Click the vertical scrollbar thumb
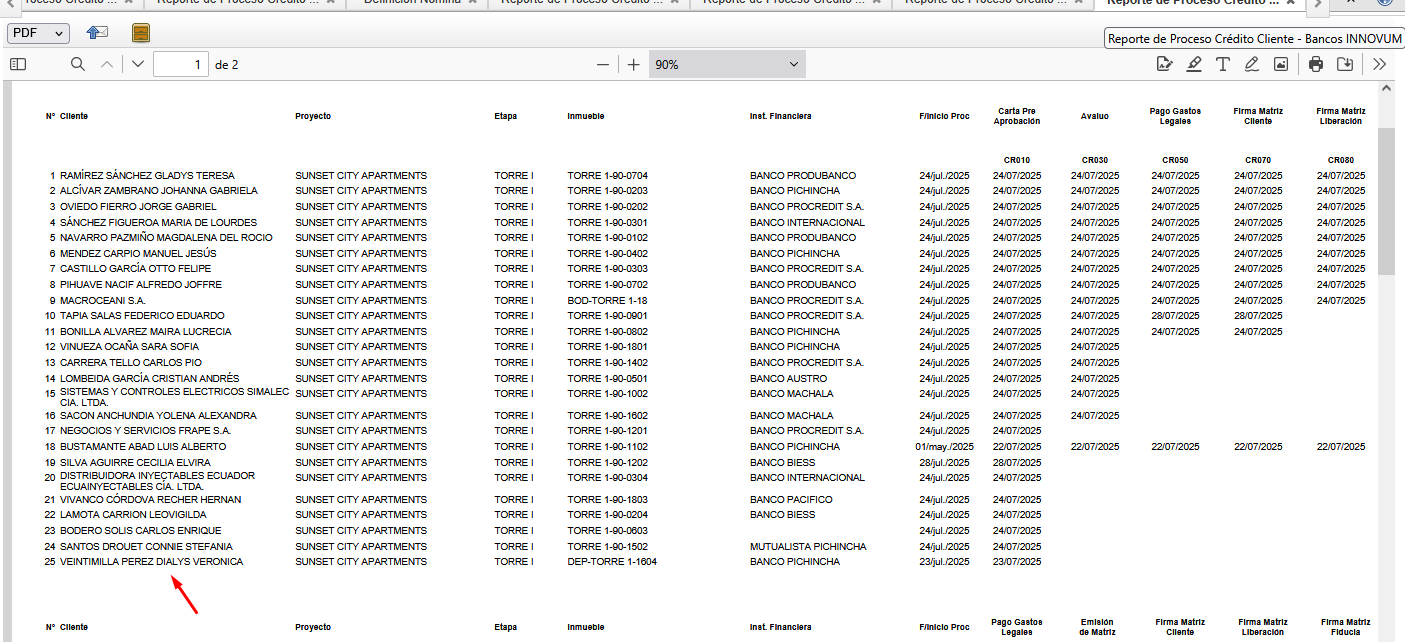This screenshot has width=1405, height=642. (1385, 200)
